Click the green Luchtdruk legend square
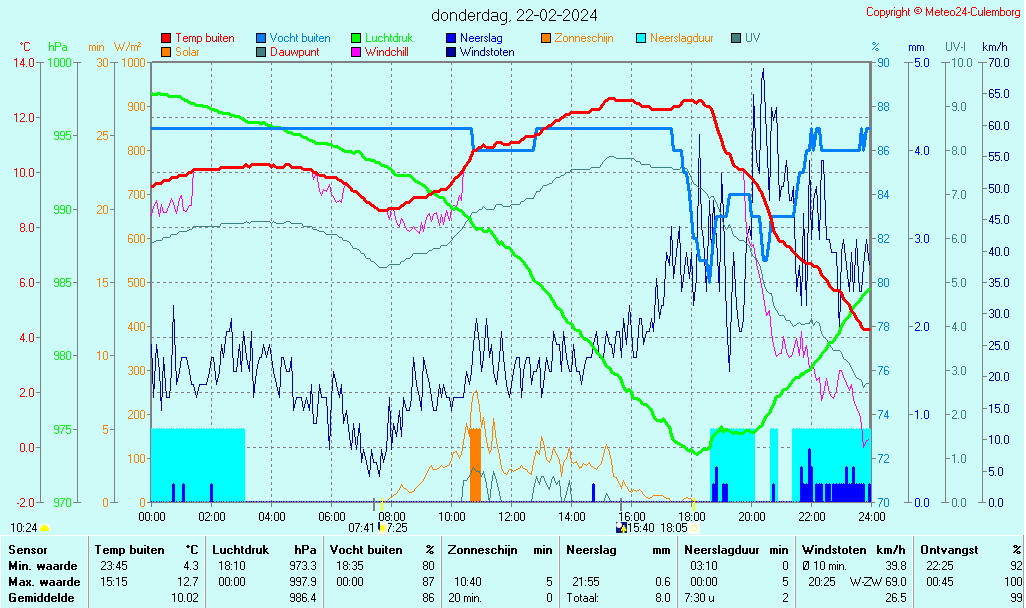 pyautogui.click(x=356, y=38)
